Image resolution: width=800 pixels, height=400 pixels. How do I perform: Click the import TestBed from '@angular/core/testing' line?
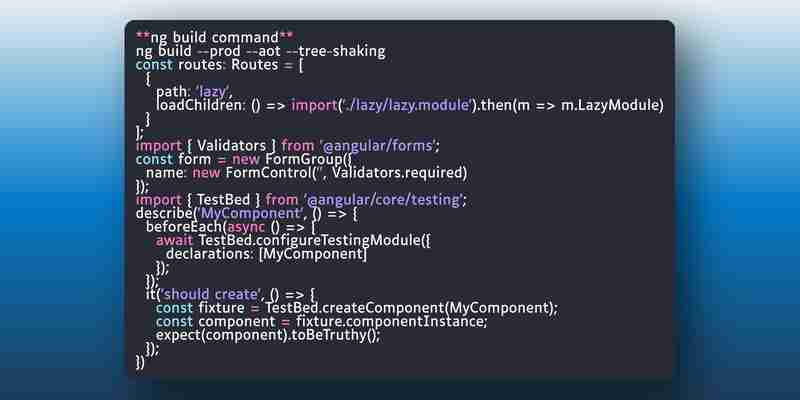click(301, 199)
